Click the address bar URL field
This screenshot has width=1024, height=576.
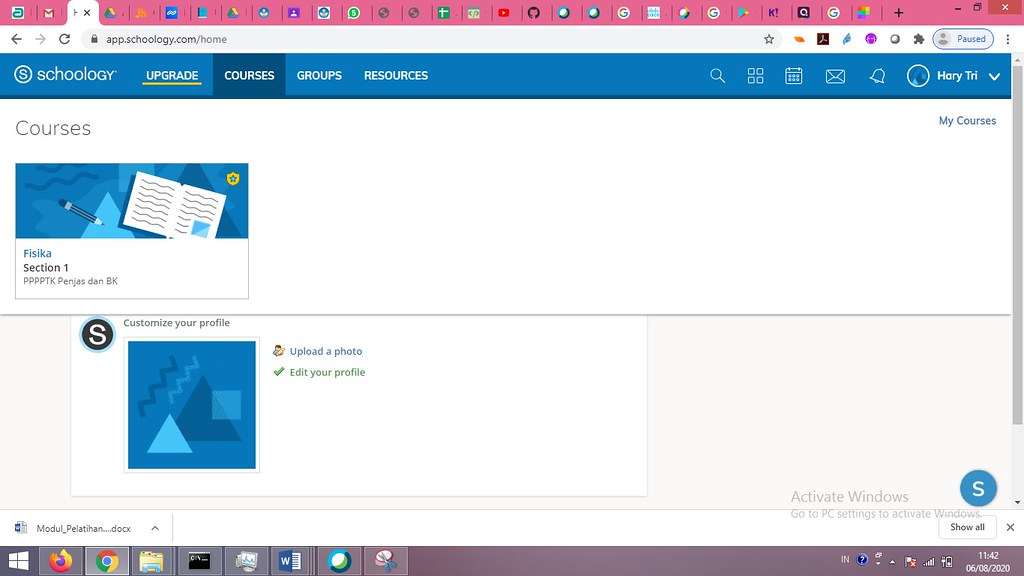431,39
